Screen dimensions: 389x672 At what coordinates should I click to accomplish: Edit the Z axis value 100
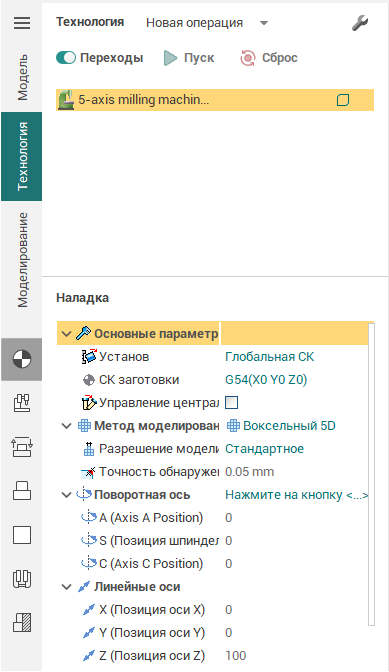pos(236,656)
